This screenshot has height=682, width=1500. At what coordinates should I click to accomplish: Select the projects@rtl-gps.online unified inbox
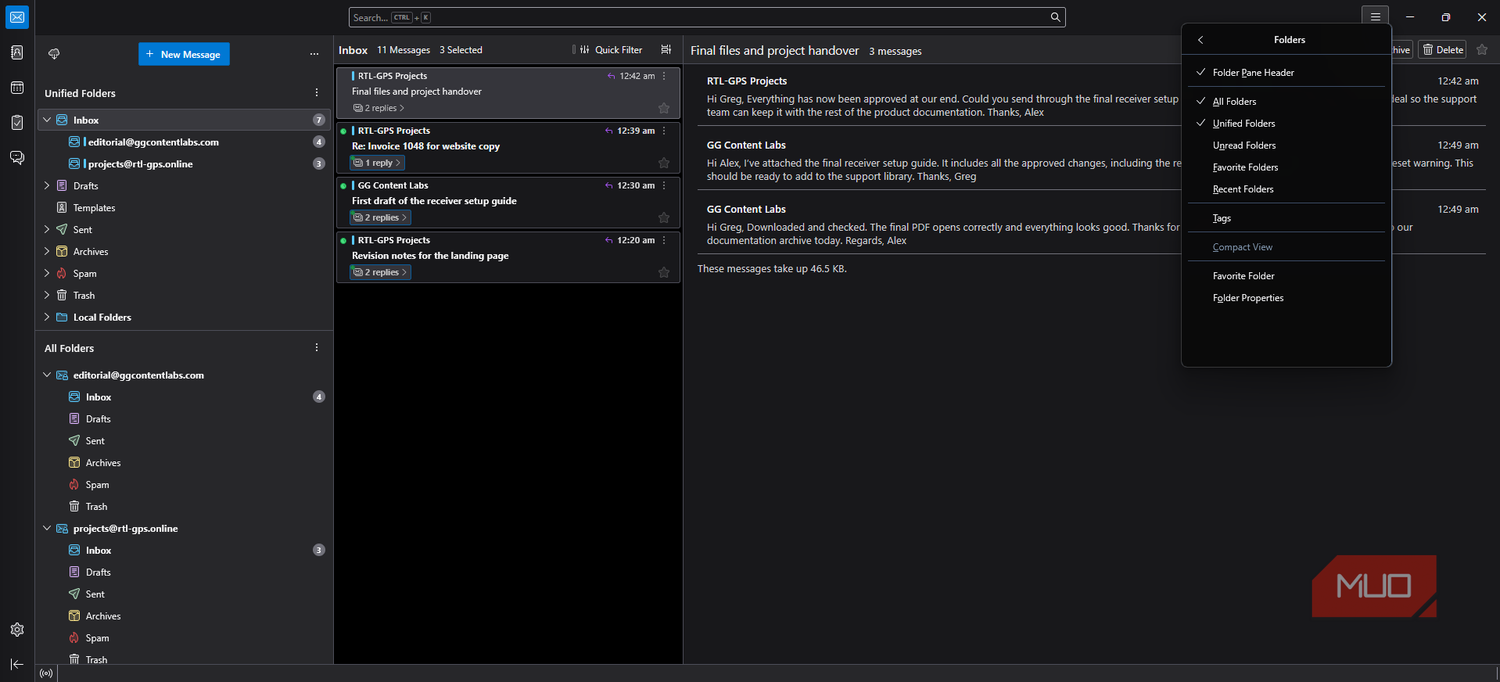click(x=184, y=164)
